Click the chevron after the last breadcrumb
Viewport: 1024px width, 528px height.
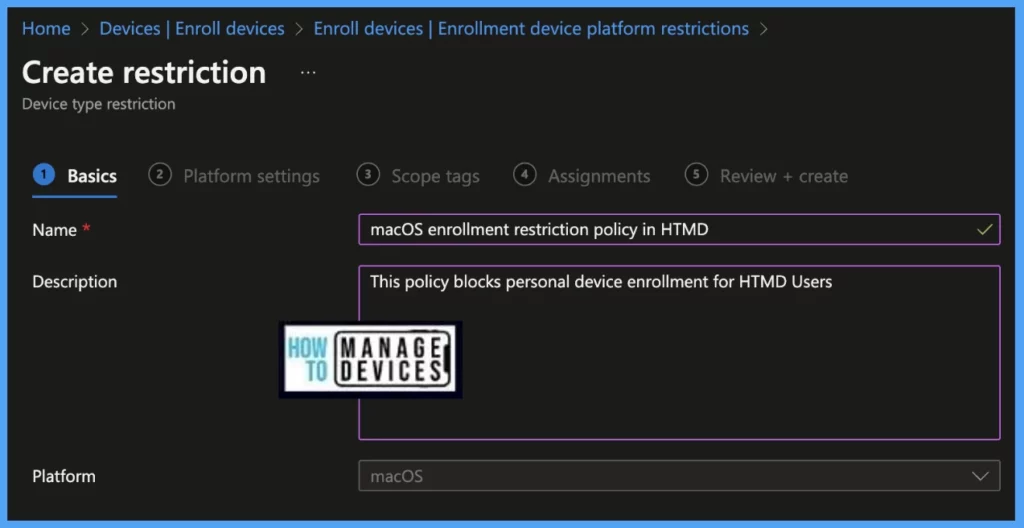pos(765,29)
